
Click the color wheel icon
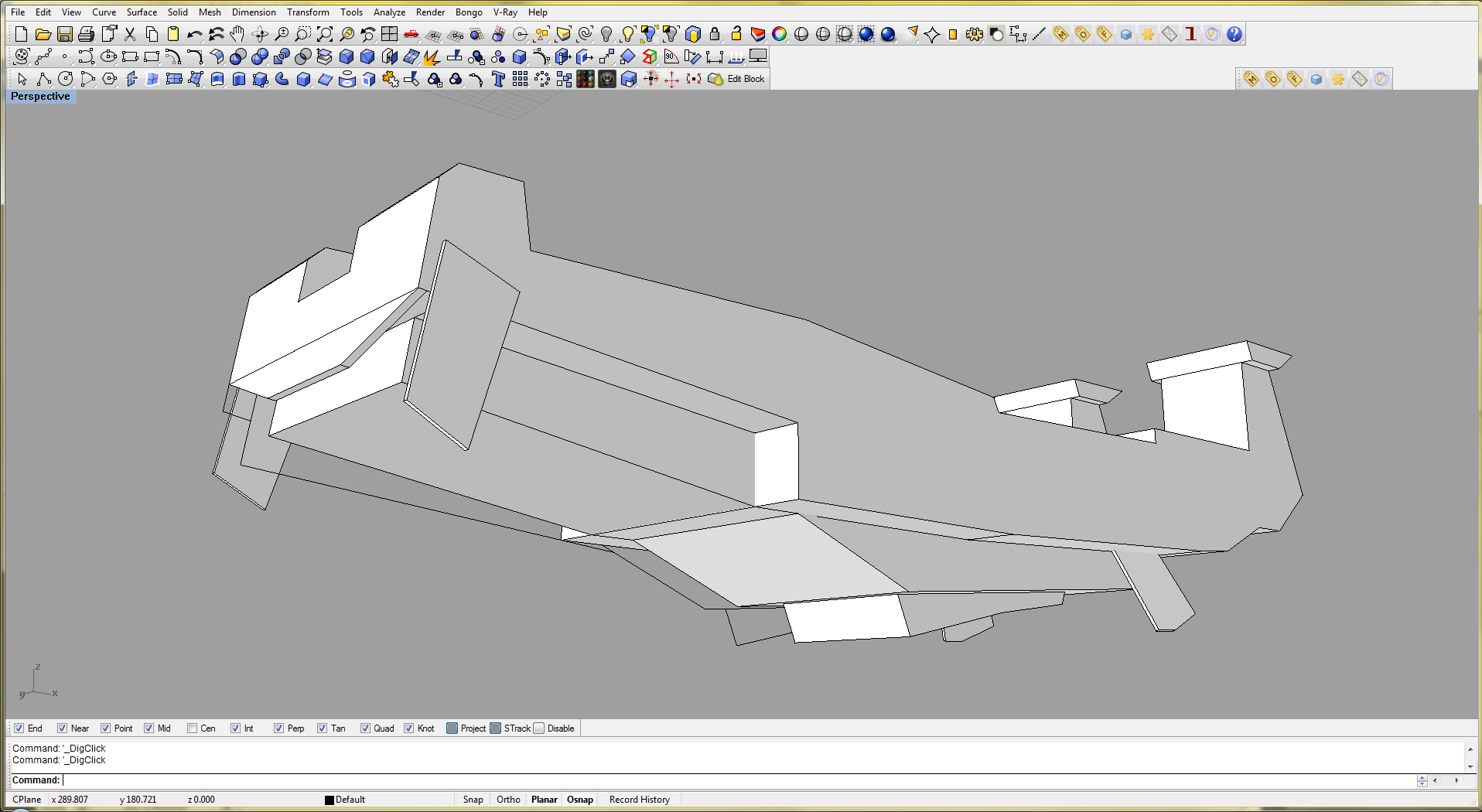coord(780,34)
